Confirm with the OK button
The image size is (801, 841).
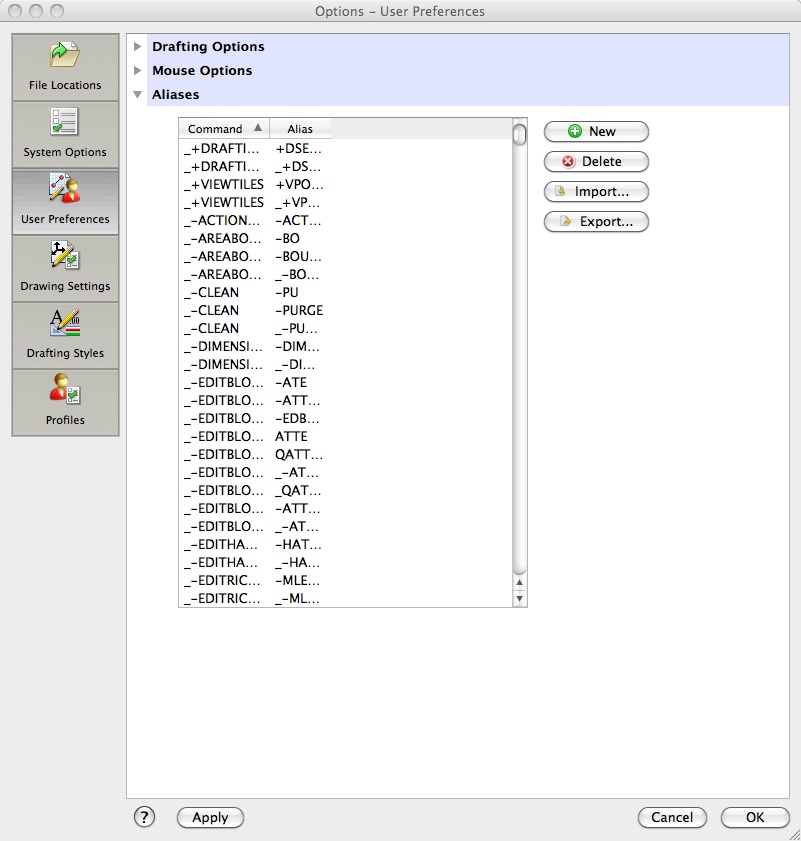[x=755, y=817]
